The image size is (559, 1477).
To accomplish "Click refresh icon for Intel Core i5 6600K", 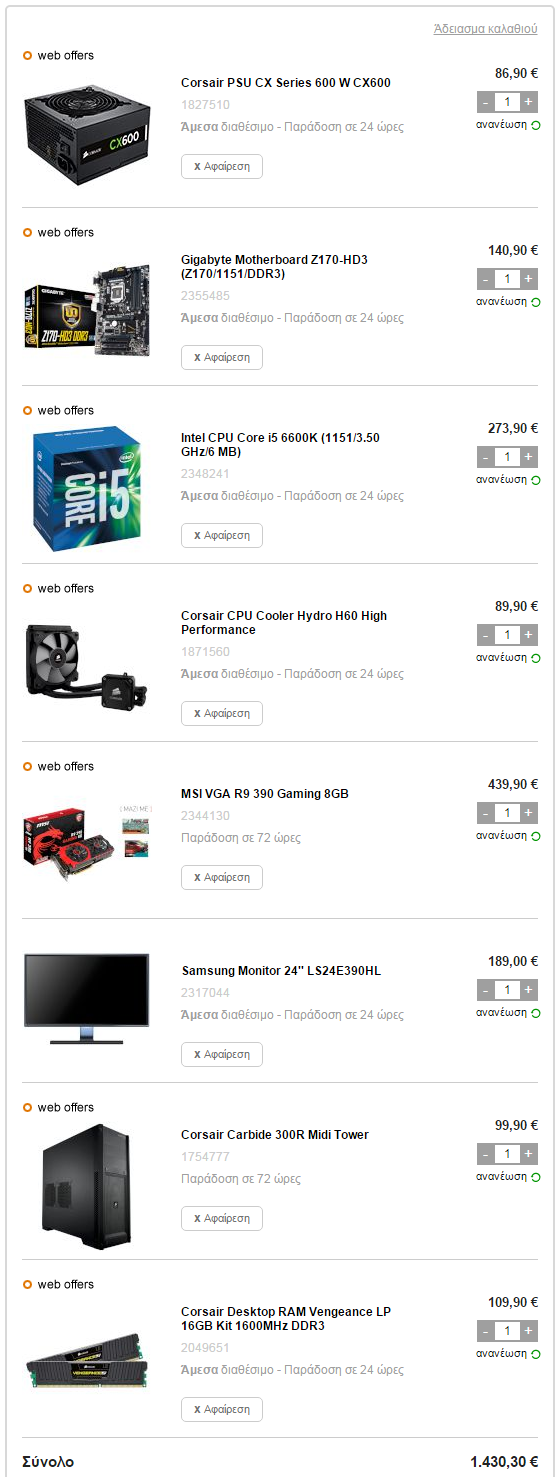I will point(535,480).
